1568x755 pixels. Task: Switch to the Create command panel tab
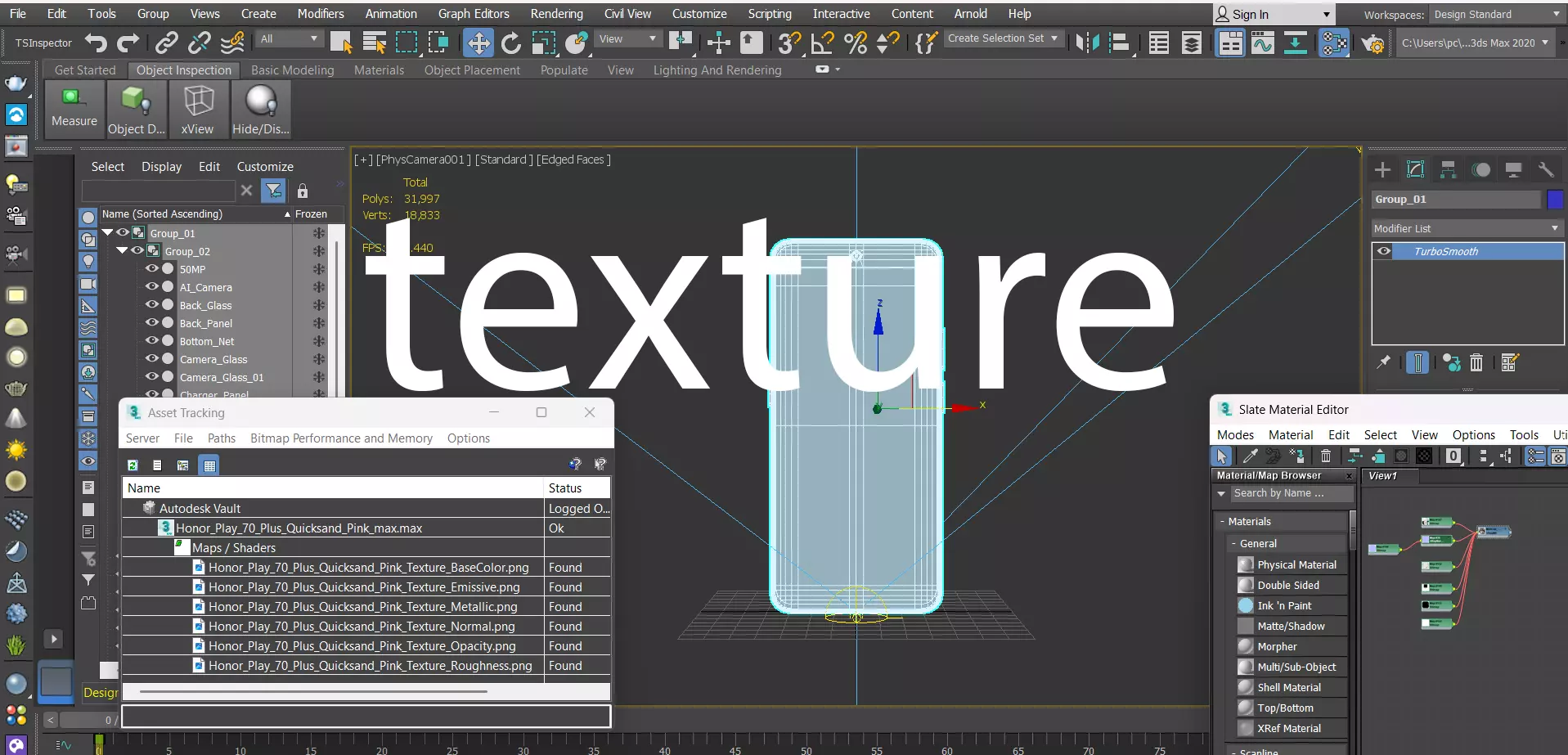[x=1383, y=169]
